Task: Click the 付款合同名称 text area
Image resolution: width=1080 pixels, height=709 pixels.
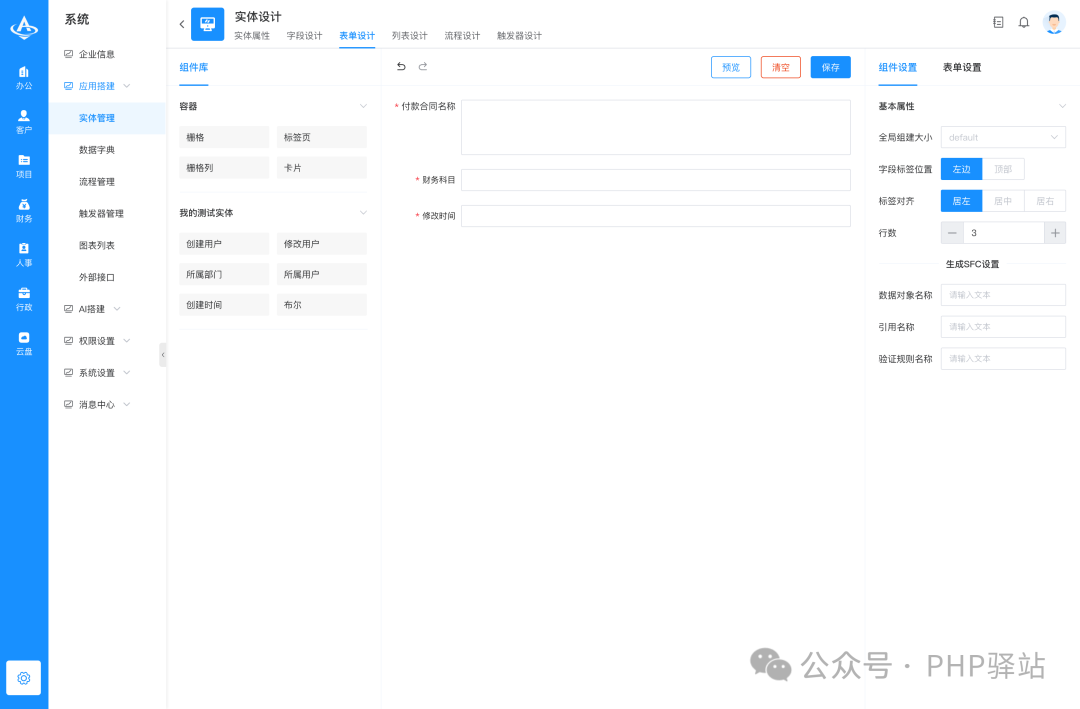Action: [x=656, y=127]
